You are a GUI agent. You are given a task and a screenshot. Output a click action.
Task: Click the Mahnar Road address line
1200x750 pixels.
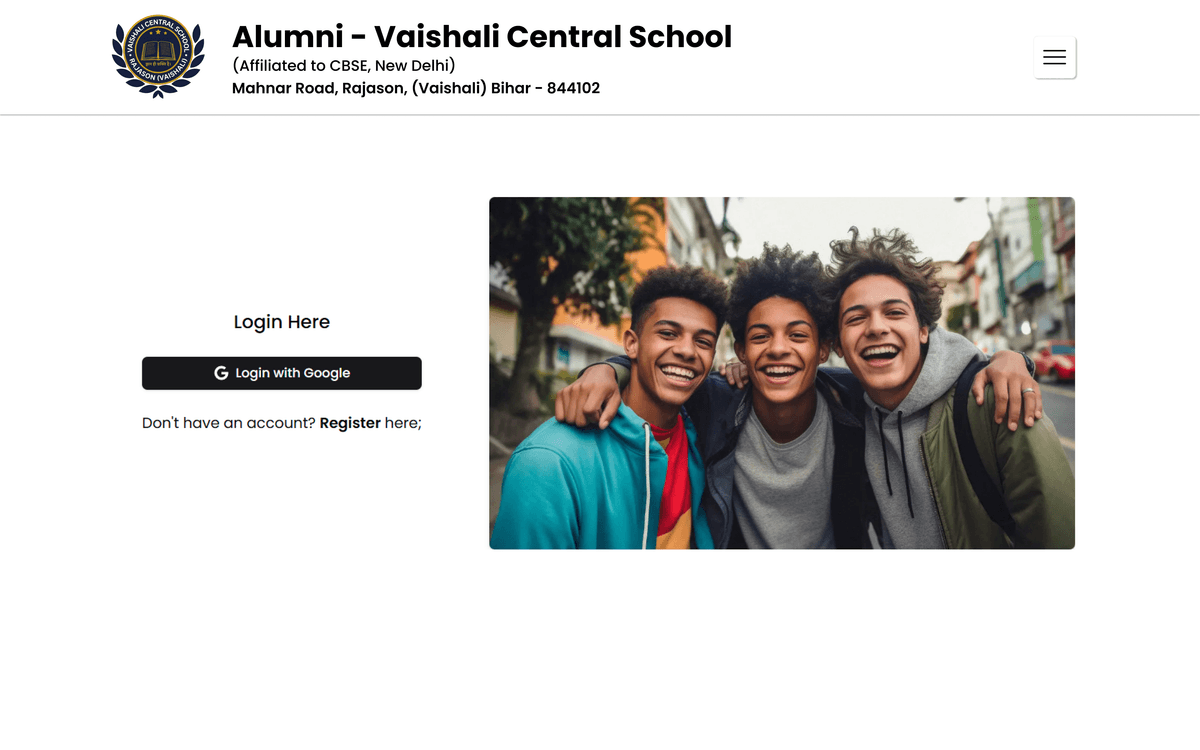415,88
